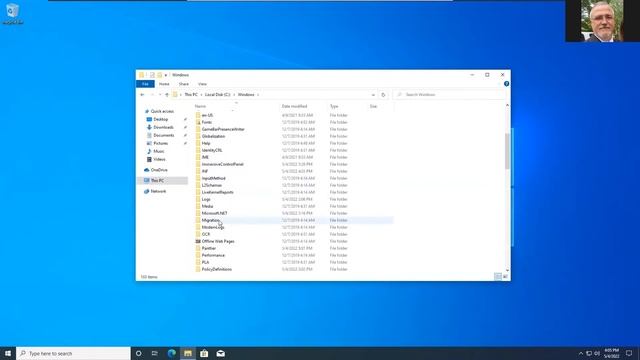
Task: Click the Forward navigation arrow
Action: [x=152, y=95]
